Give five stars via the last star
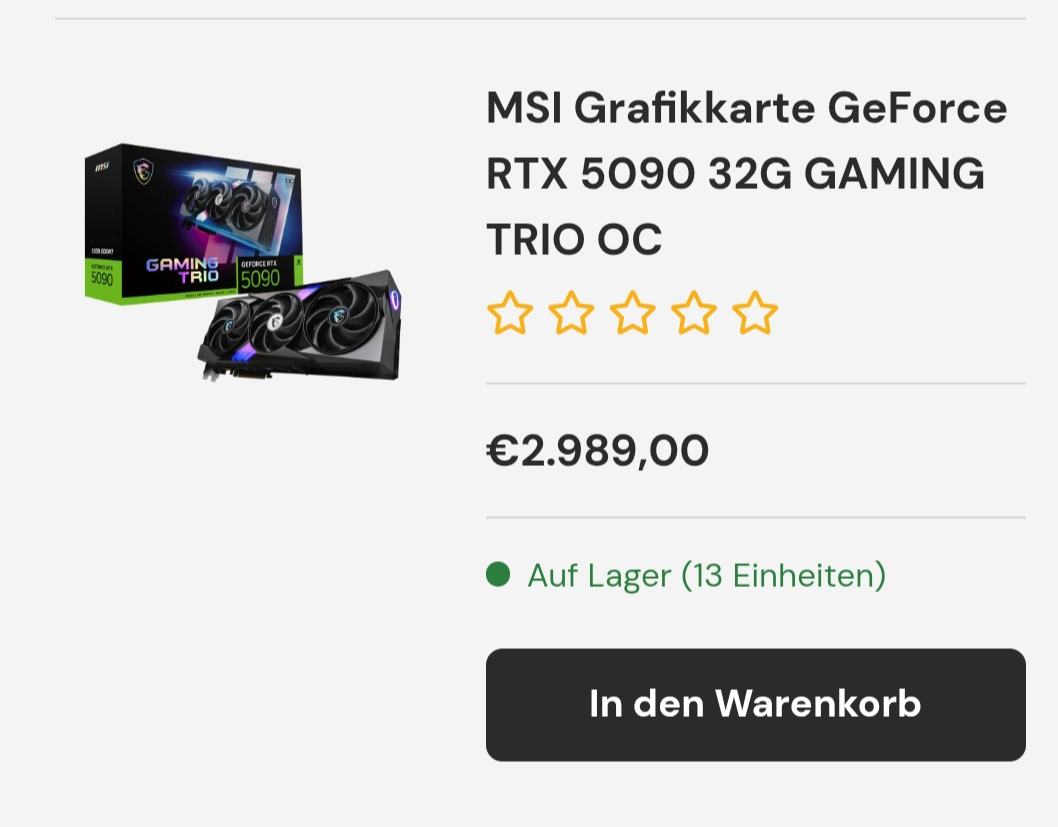The image size is (1058, 827). tap(755, 313)
